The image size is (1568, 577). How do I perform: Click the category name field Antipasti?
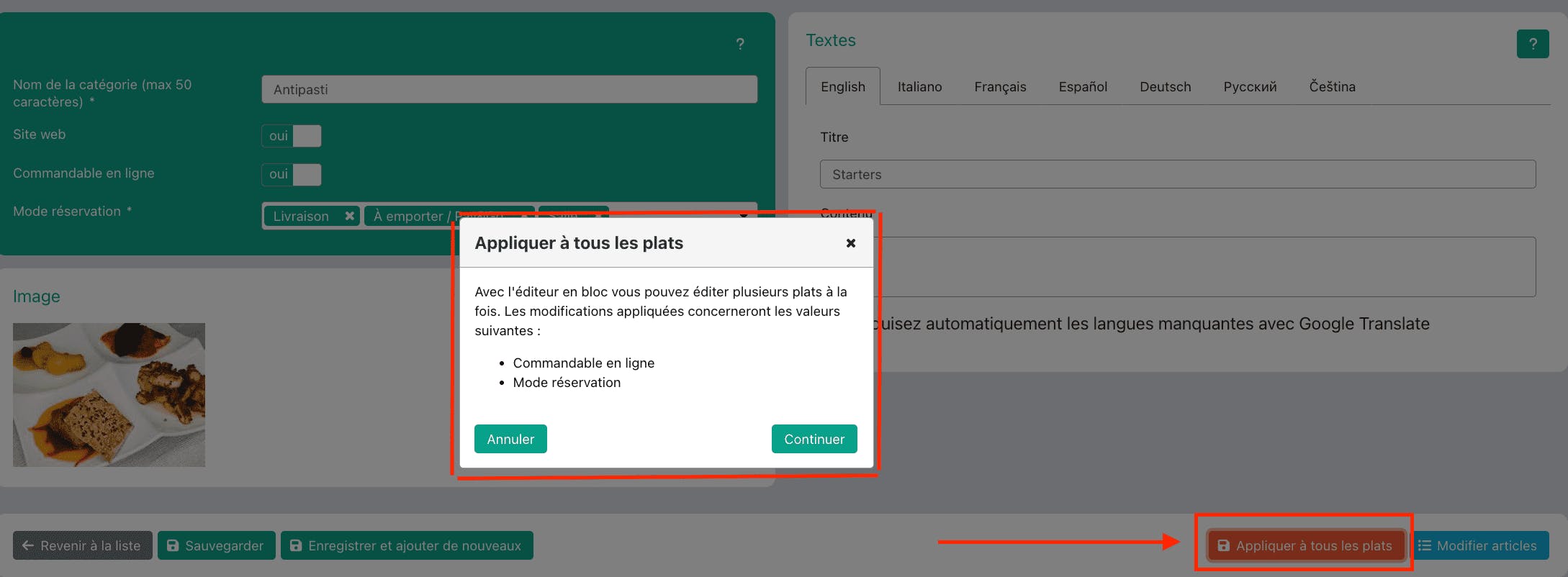coord(509,89)
